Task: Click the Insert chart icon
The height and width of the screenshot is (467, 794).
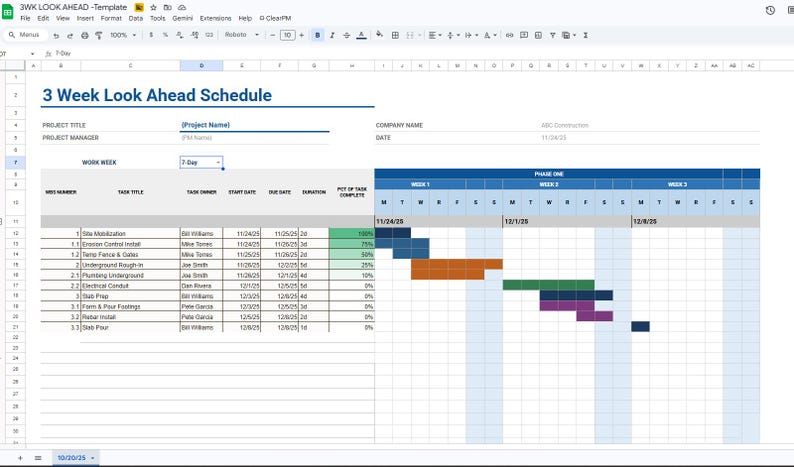Action: click(x=538, y=35)
